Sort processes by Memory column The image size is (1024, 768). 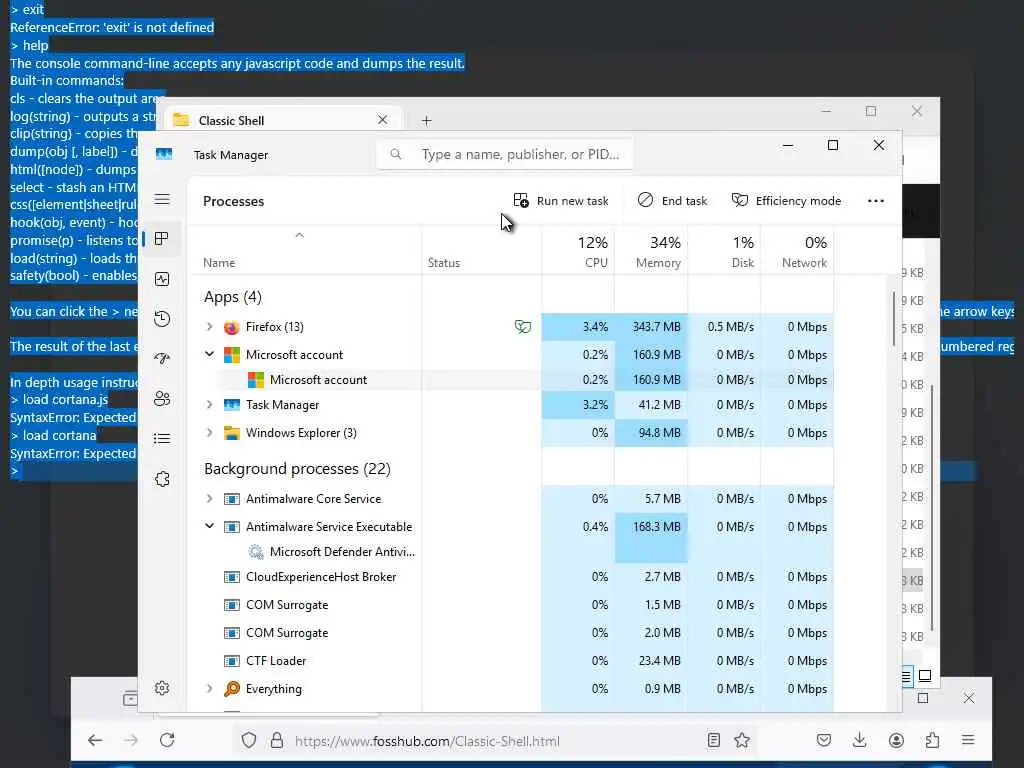point(651,251)
